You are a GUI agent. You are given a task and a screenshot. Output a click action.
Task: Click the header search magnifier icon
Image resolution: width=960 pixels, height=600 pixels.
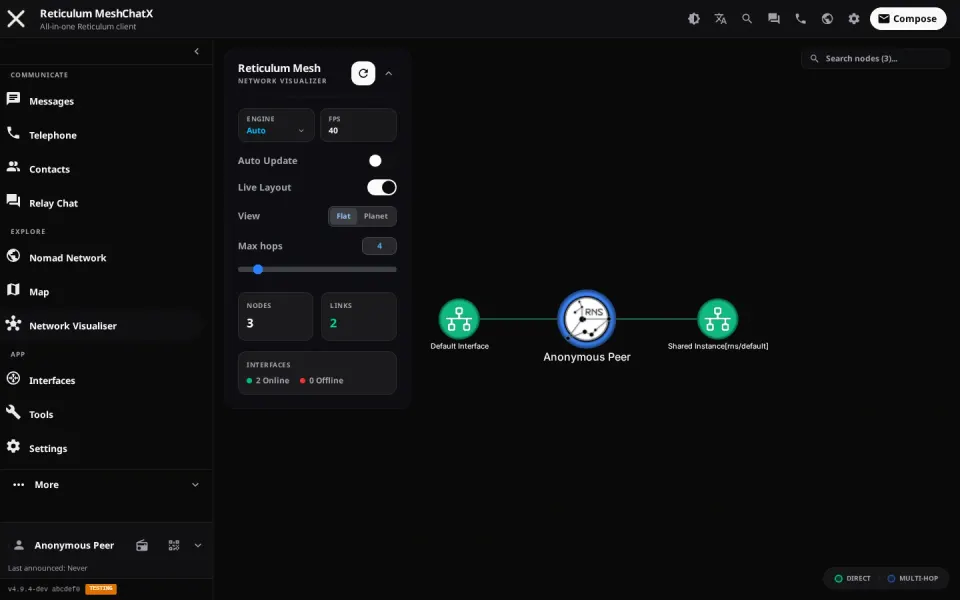coord(747,18)
